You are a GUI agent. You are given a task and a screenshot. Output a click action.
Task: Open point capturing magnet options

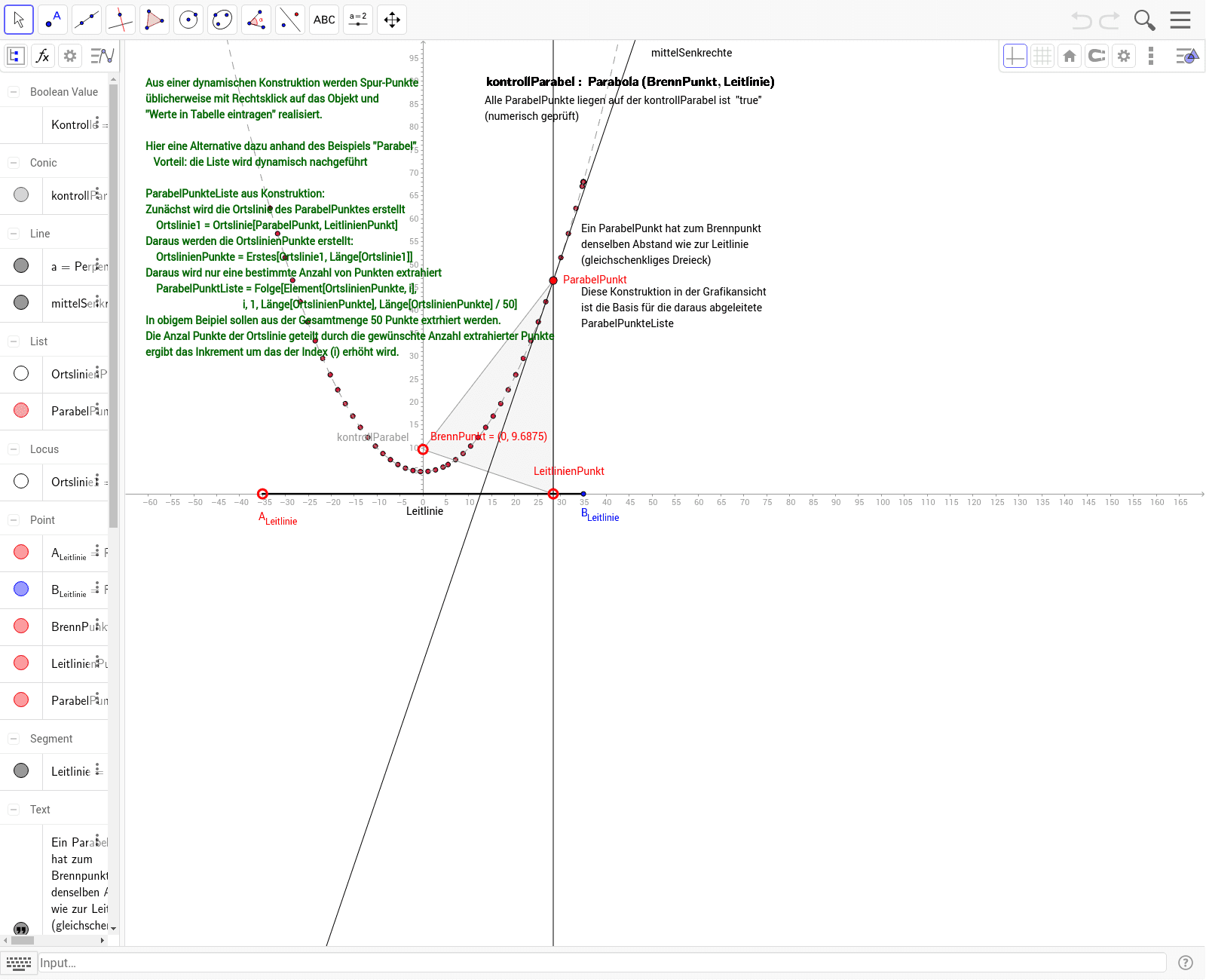pyautogui.click(x=1097, y=56)
